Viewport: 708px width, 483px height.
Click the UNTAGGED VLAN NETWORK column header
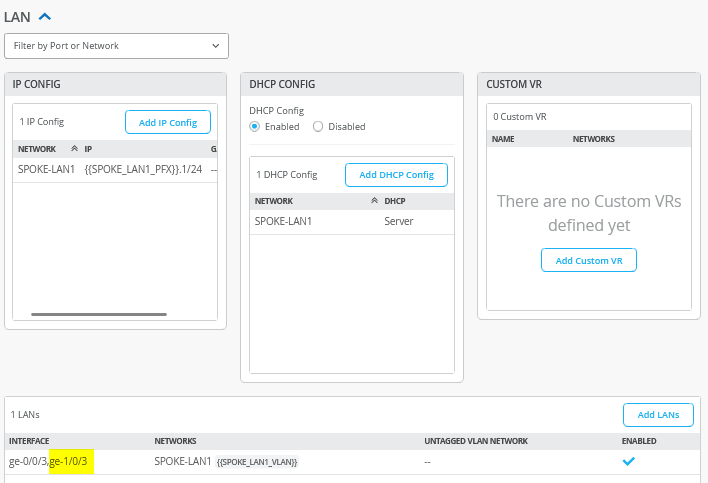pyautogui.click(x=476, y=441)
